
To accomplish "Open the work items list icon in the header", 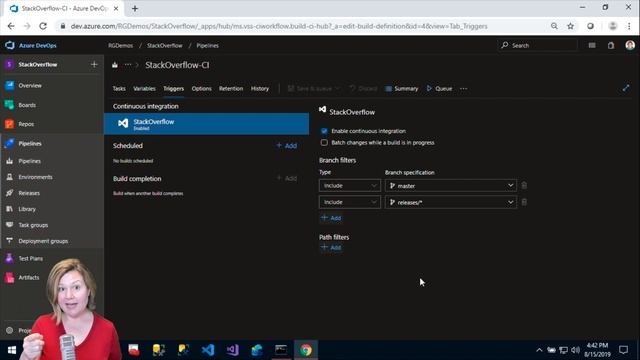I will (x=592, y=45).
